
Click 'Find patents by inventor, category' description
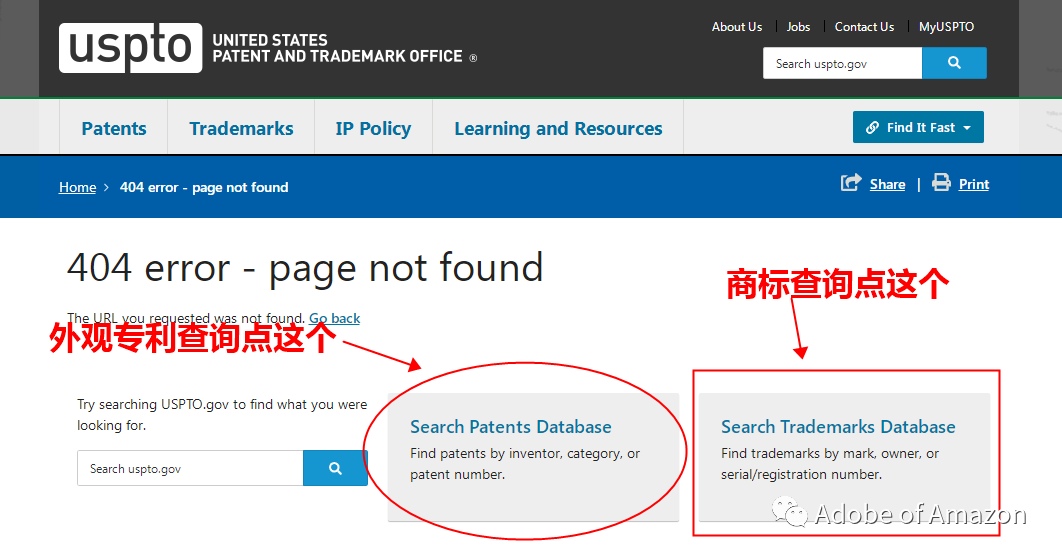(525, 464)
